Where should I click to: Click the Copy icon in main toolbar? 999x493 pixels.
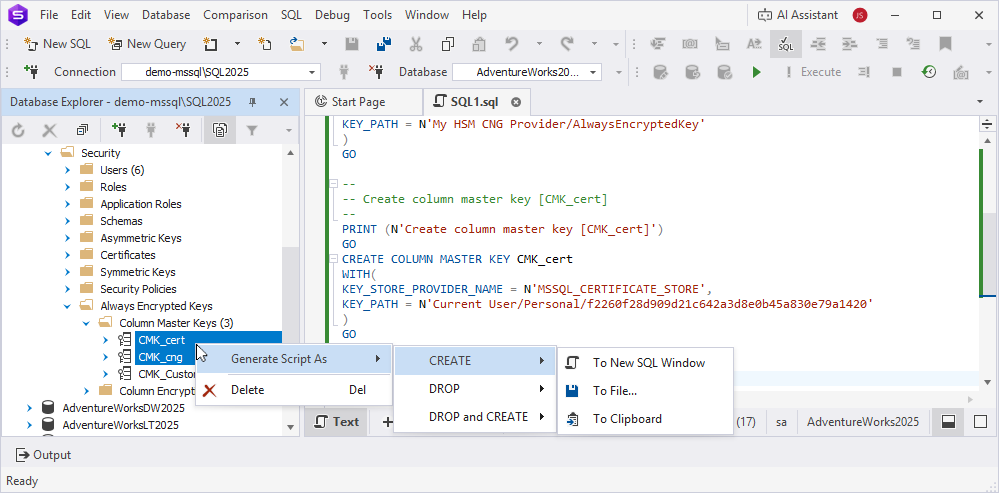pyautogui.click(x=448, y=44)
